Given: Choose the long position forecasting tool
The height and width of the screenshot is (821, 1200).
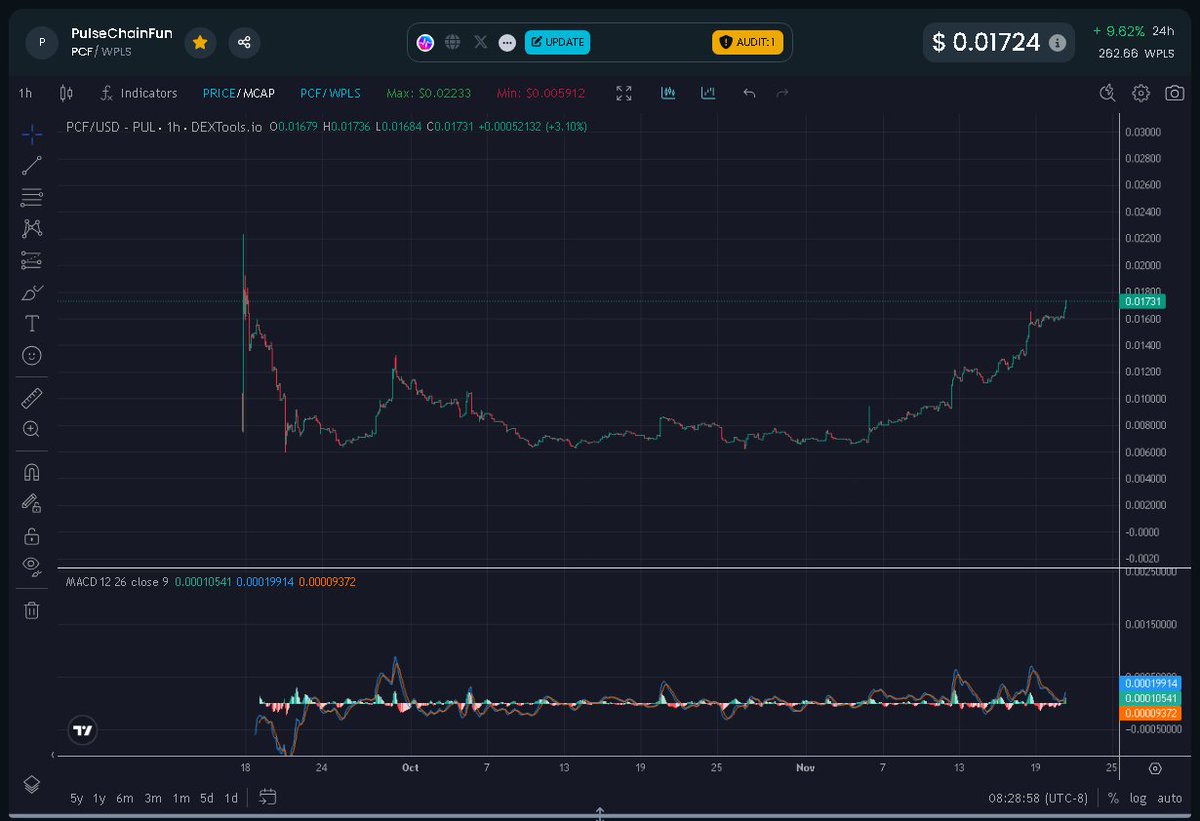Looking at the screenshot, I should click(x=31, y=261).
